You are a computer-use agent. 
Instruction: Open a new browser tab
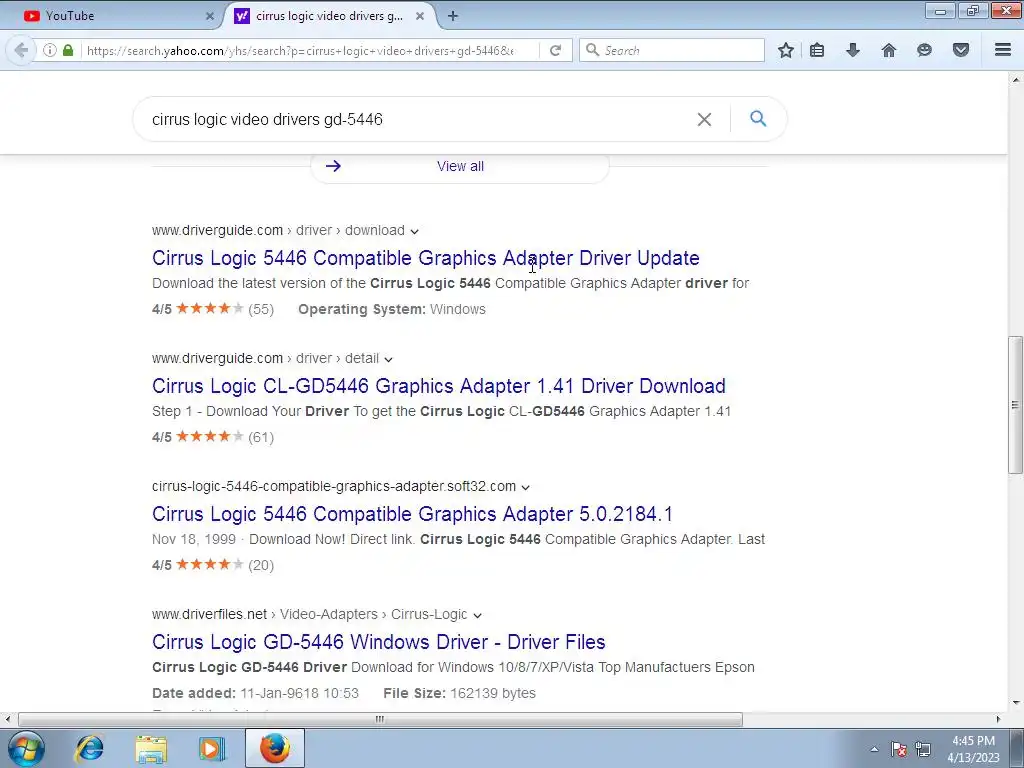tap(453, 16)
